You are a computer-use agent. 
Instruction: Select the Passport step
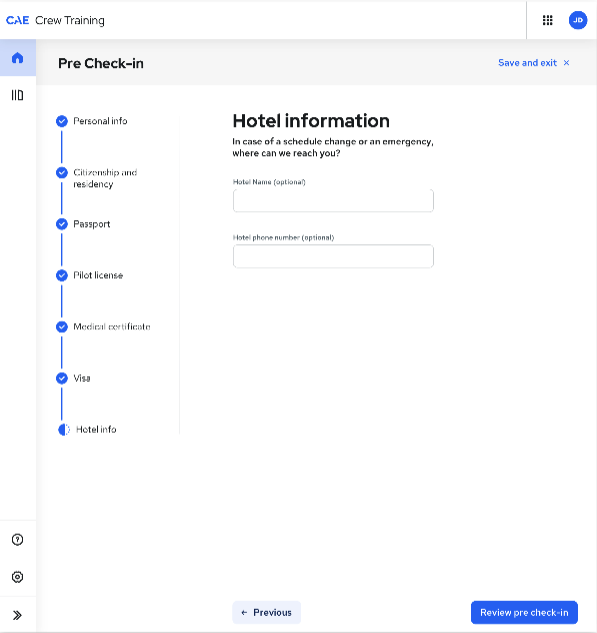[92, 224]
